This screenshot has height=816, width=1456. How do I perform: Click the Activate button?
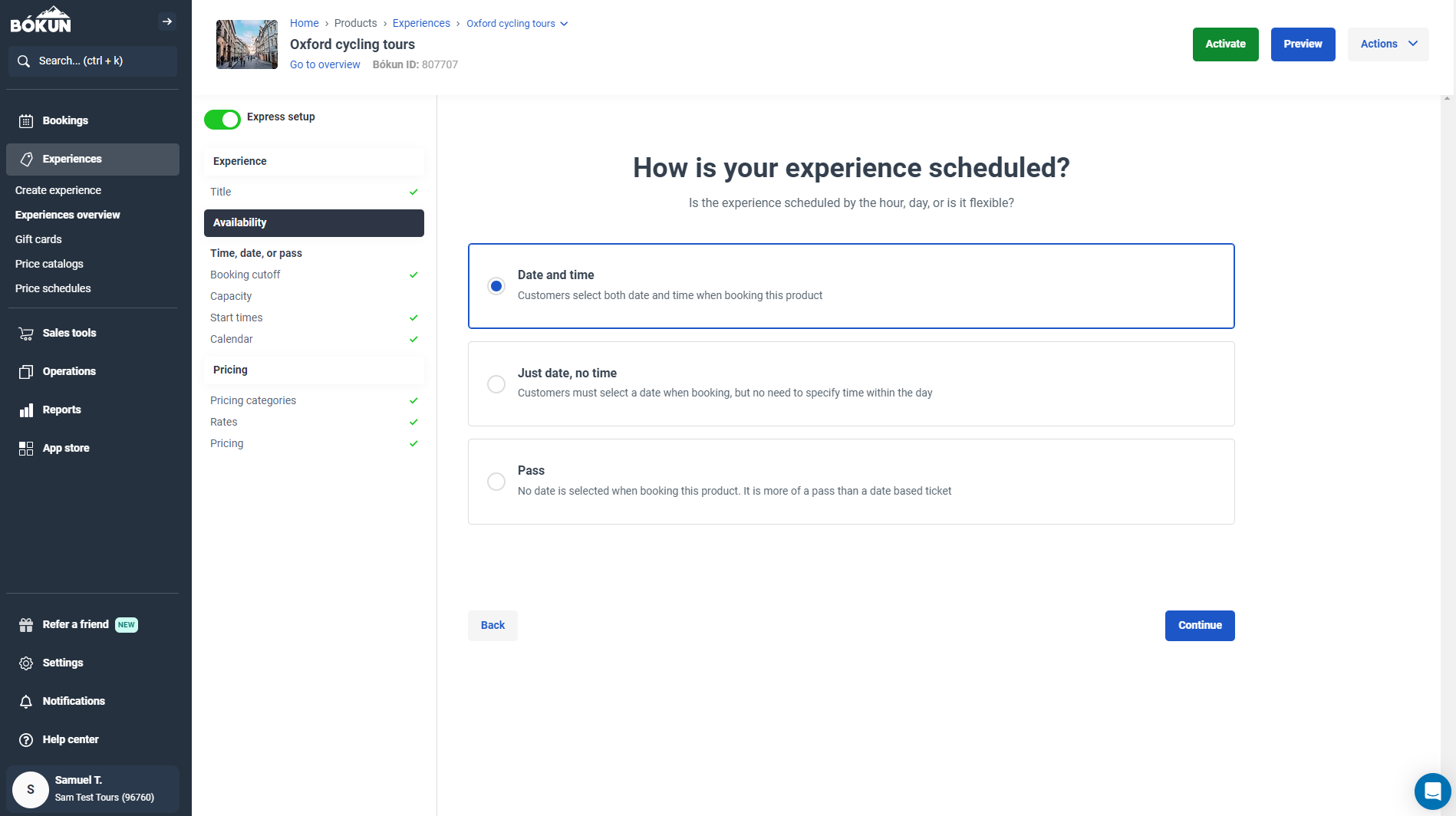point(1225,44)
